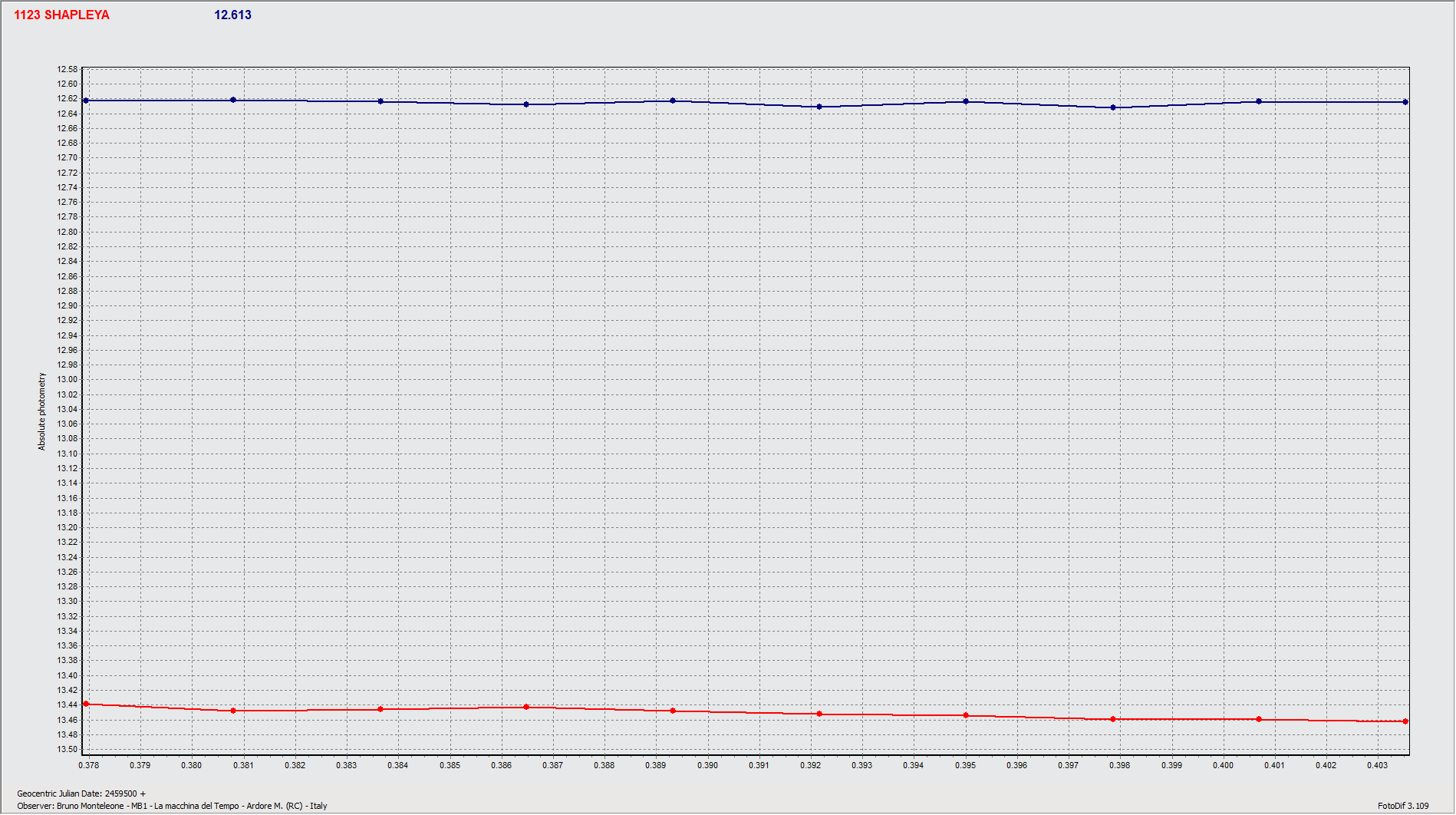Click the Observer Bruno Monteleone line
The height and width of the screenshot is (815, 1456).
[172, 806]
